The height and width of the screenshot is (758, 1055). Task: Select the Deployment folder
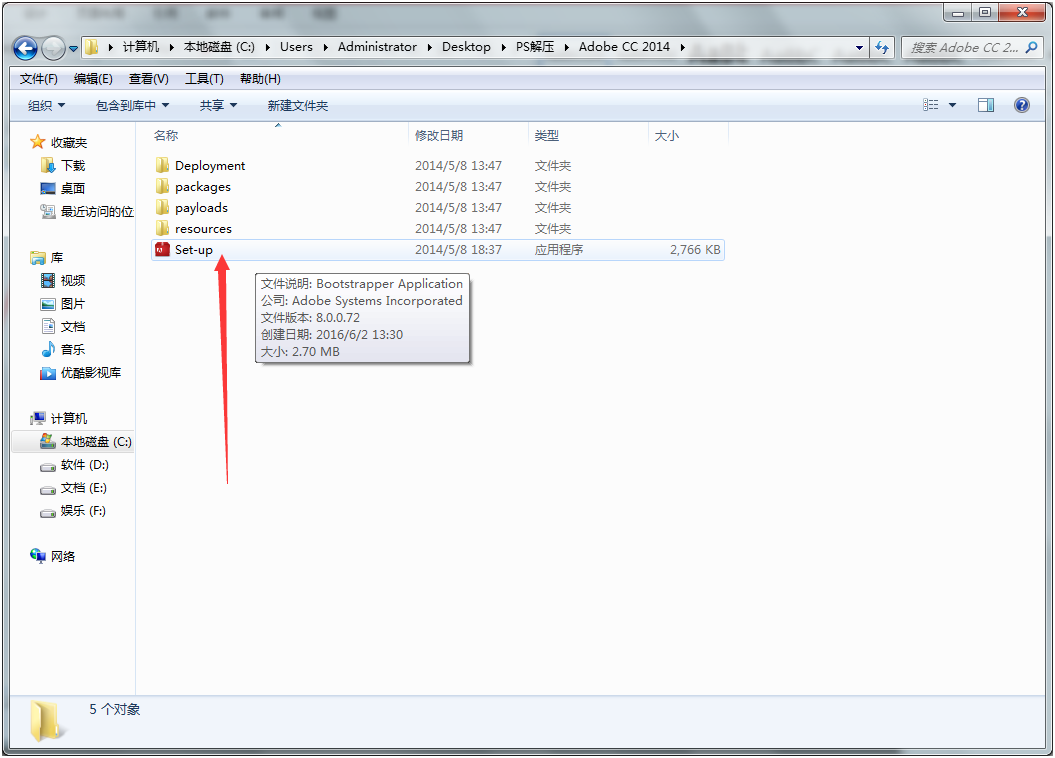210,165
